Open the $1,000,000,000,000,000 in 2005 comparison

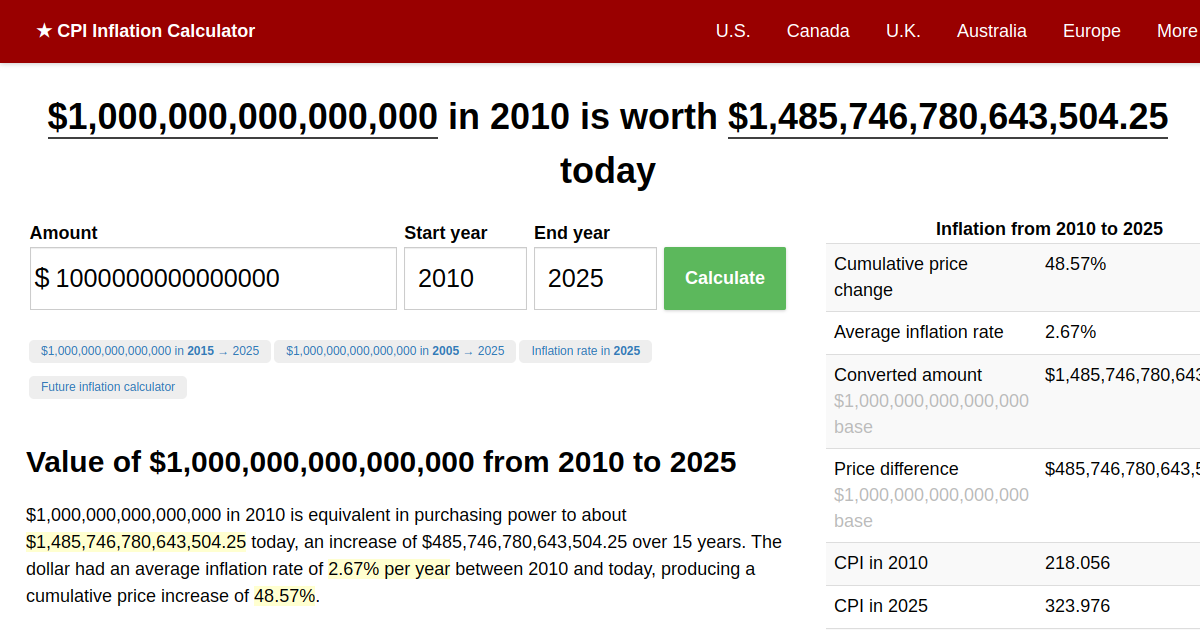[x=395, y=350]
